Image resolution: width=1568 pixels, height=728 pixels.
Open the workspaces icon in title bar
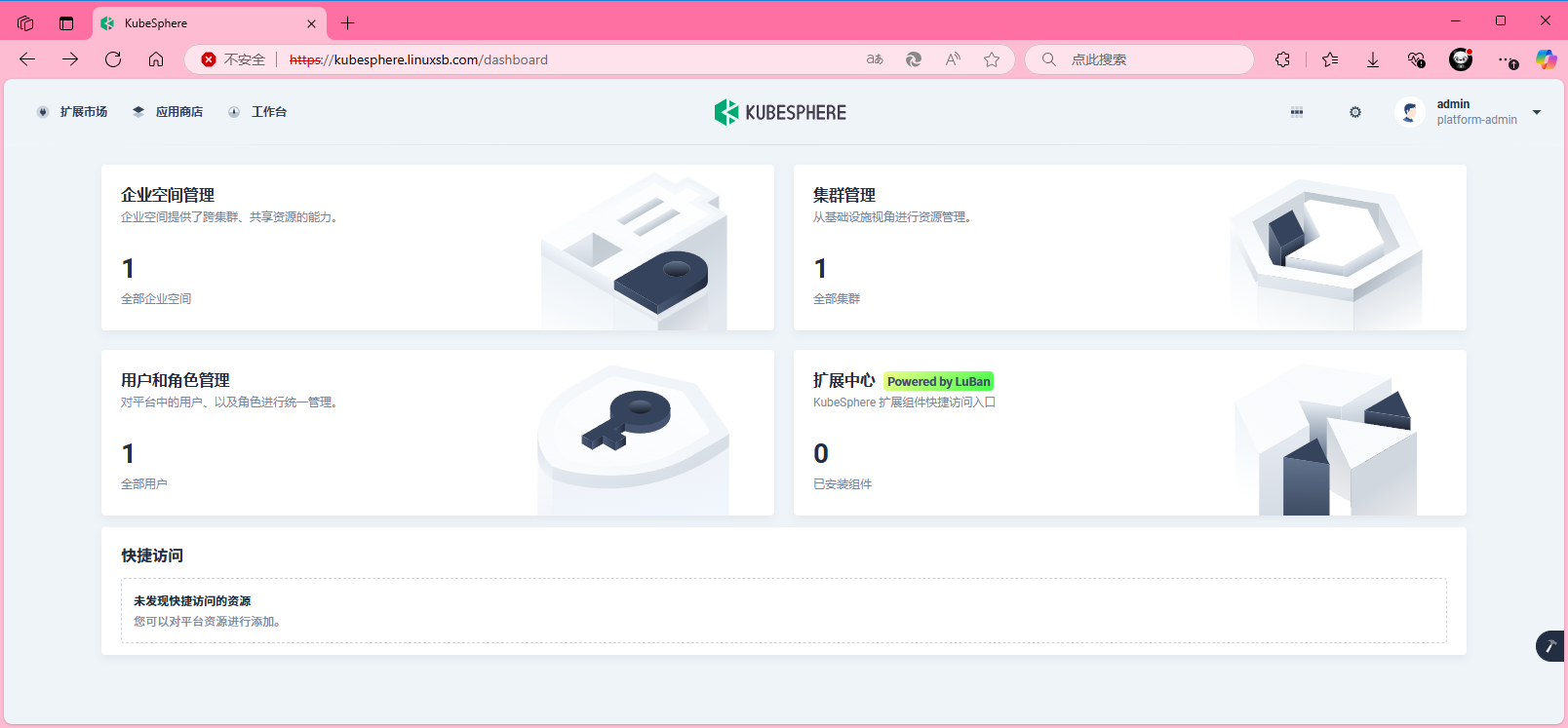coord(25,23)
